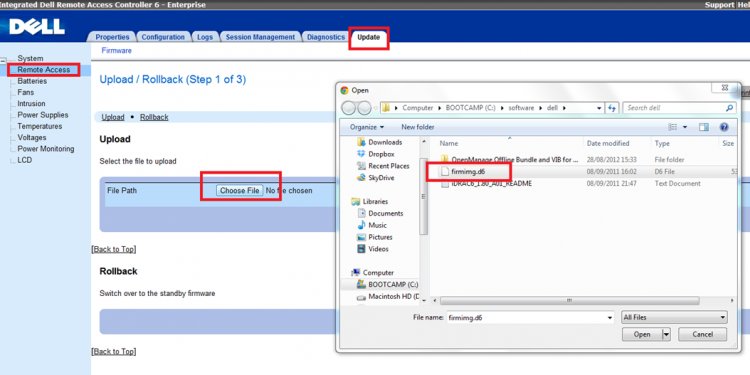Viewport: 750px width, 375px height.
Task: Select the OpenManage Offline Bundle folder
Action: (509, 160)
